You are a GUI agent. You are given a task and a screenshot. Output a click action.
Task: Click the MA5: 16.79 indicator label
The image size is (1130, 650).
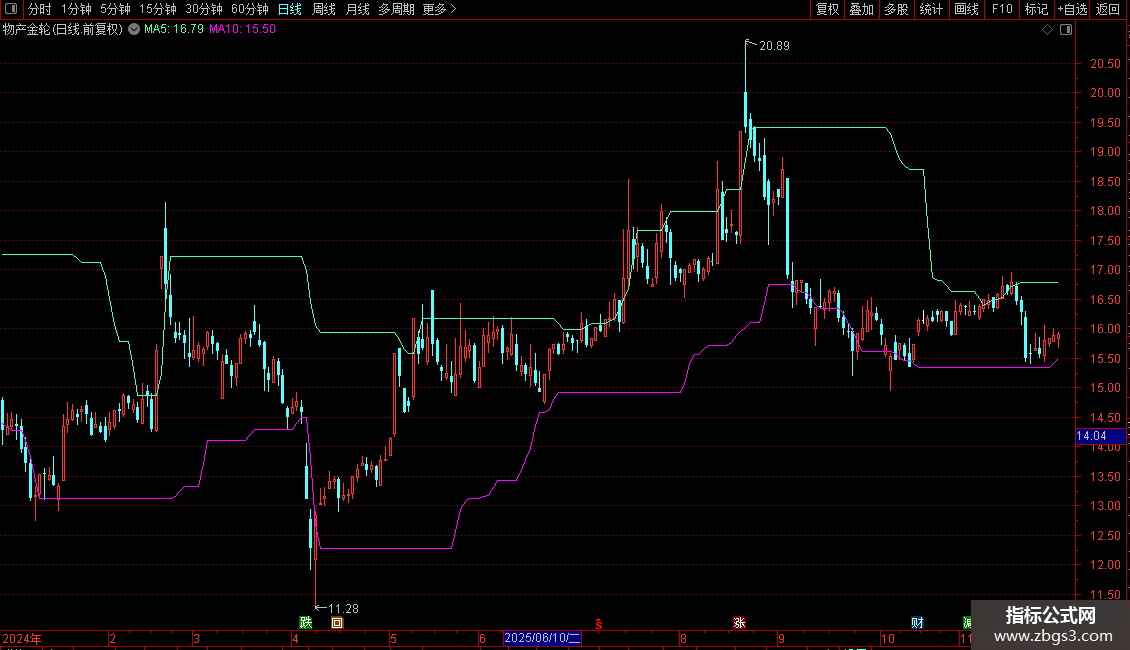(x=174, y=29)
